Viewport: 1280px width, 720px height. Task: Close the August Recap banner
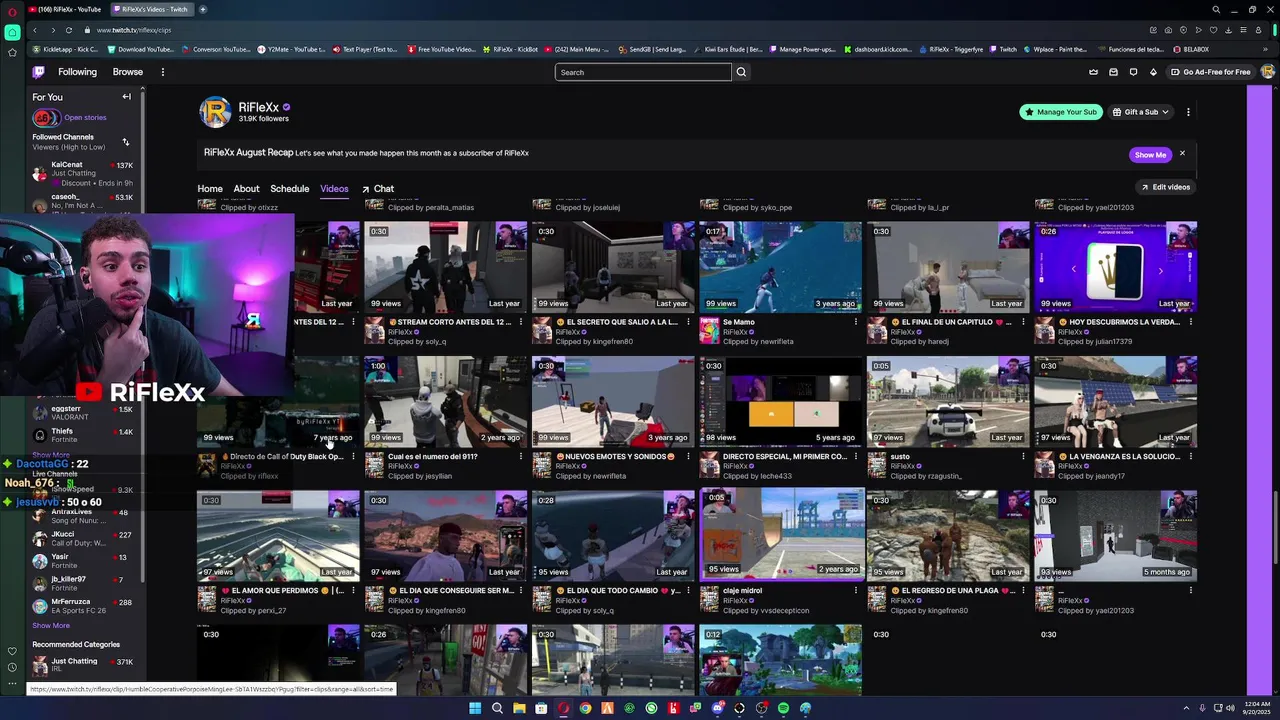(x=1182, y=154)
